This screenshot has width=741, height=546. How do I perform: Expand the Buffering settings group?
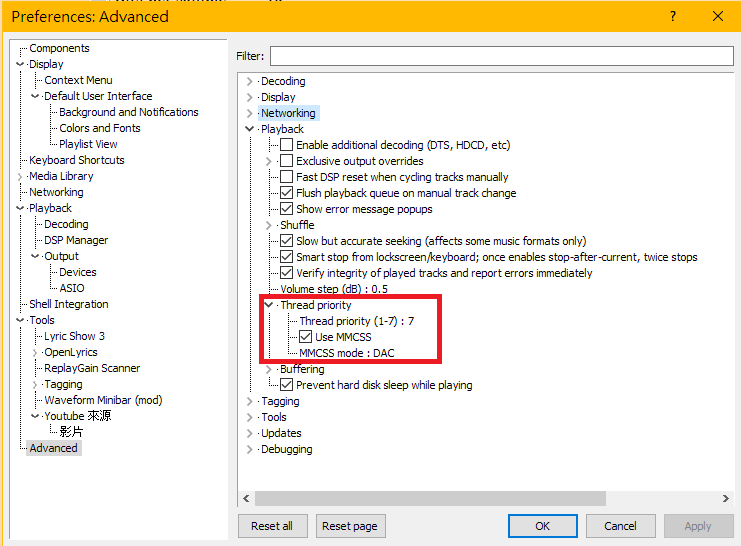[268, 369]
